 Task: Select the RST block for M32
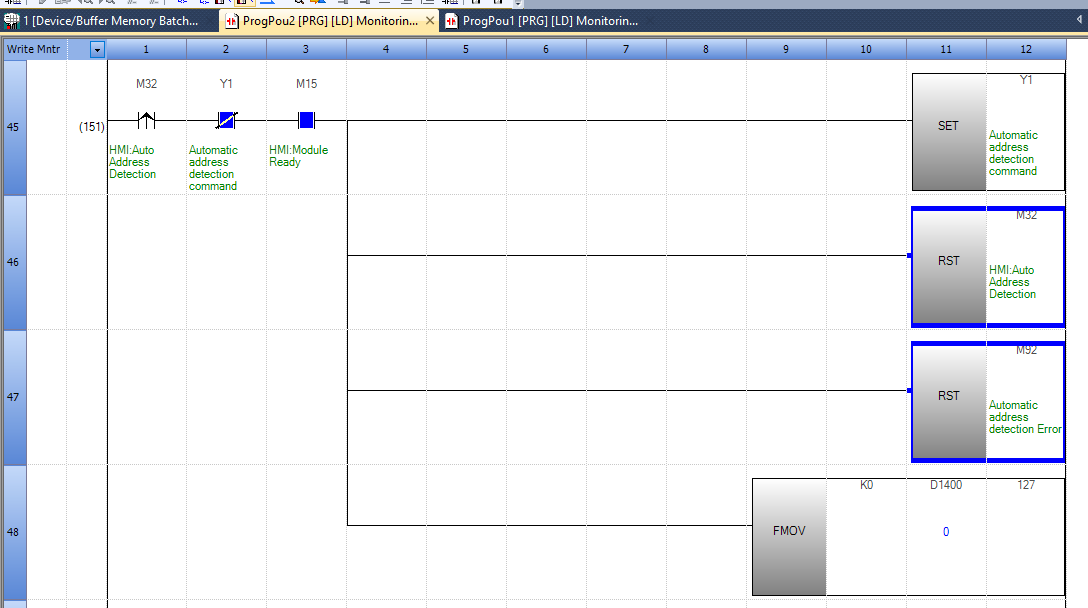tap(948, 262)
